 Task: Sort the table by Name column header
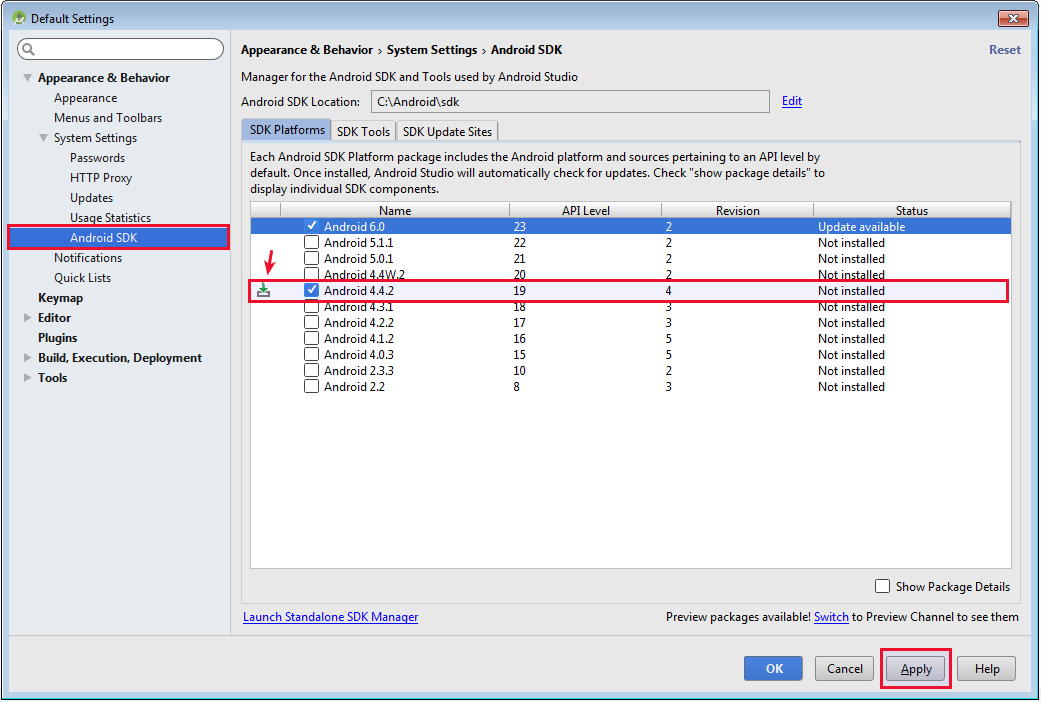pyautogui.click(x=395, y=210)
